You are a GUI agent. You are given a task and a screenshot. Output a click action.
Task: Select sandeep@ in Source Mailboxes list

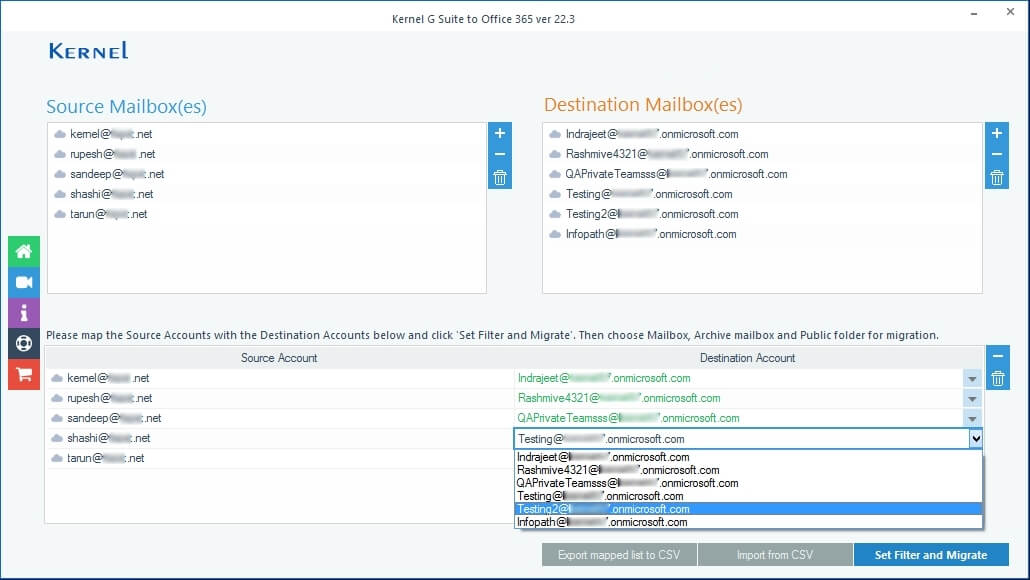pos(110,174)
